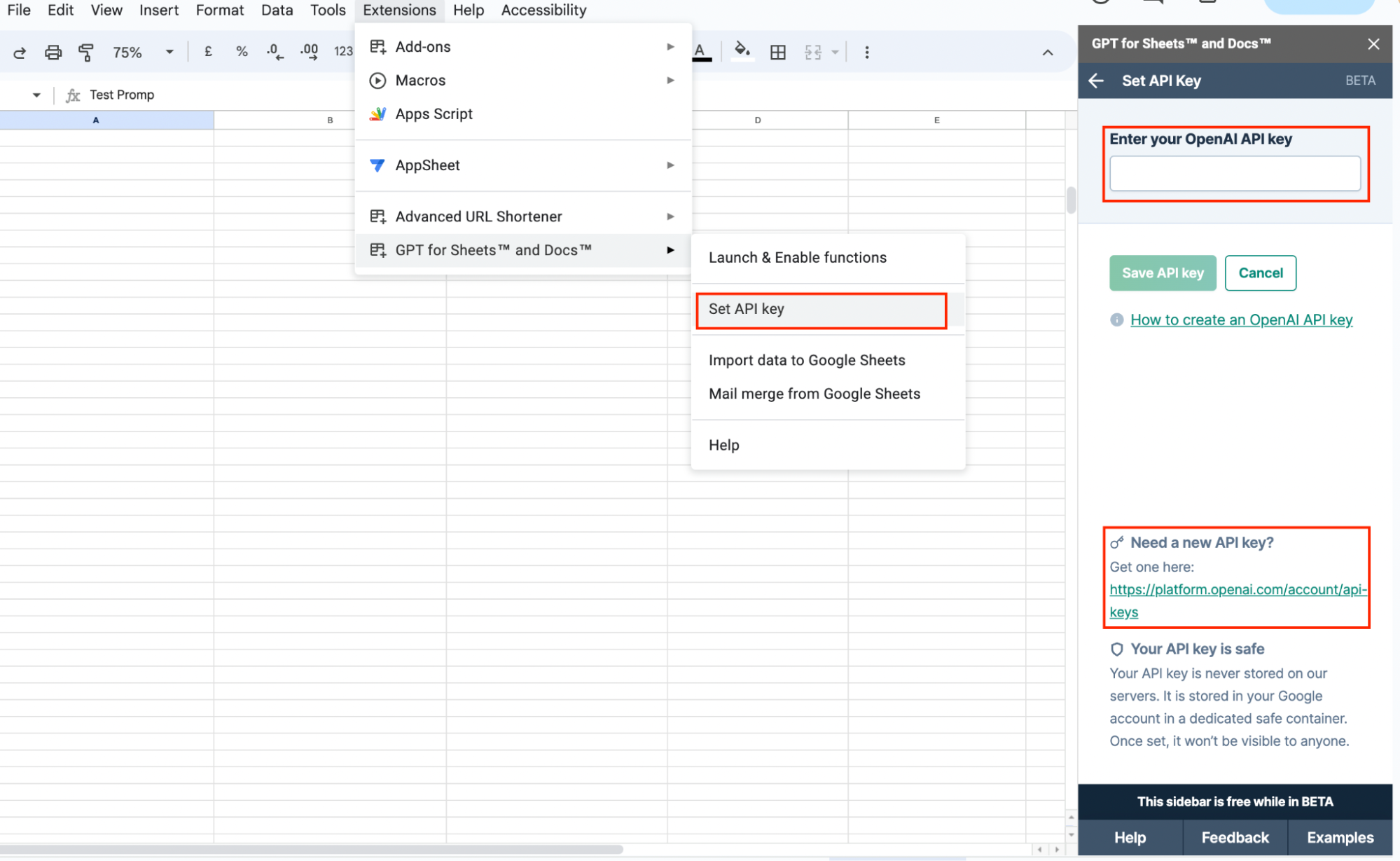Image resolution: width=1400 pixels, height=861 pixels.
Task: Apply percent format with the % icon
Action: tap(242, 51)
